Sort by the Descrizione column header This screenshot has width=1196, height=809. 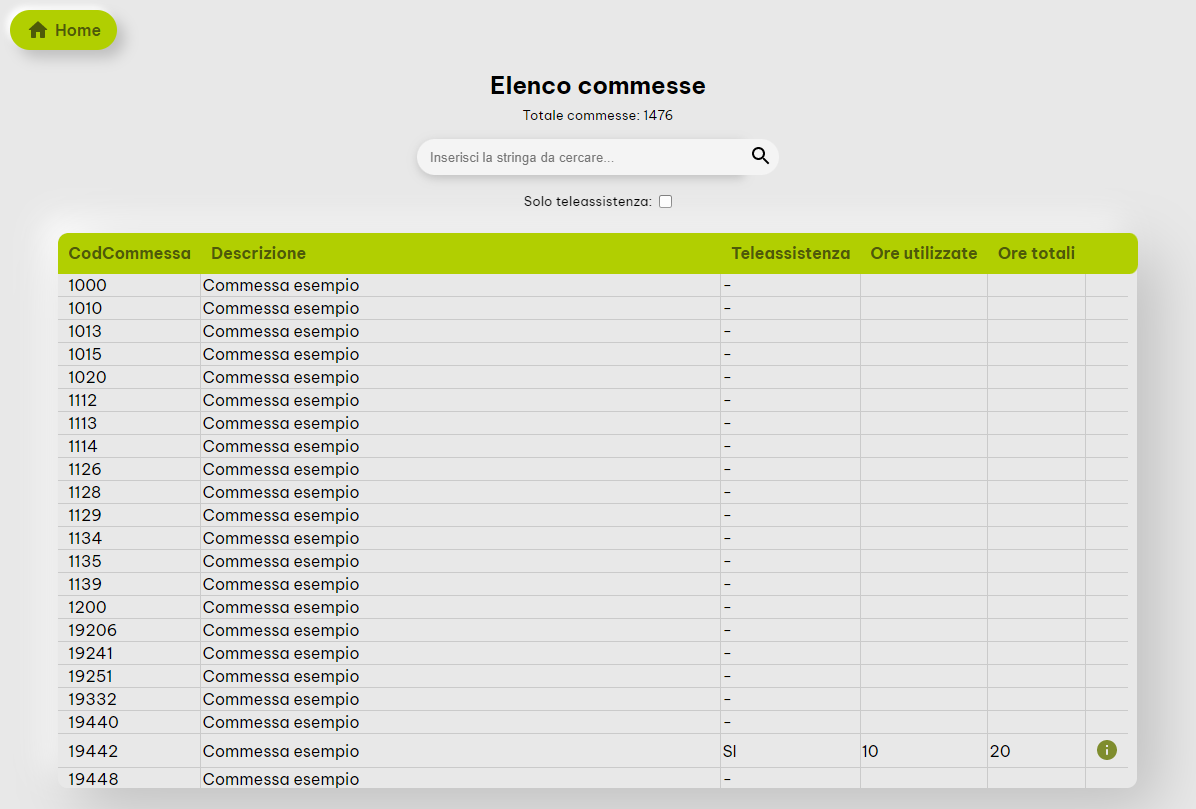pos(258,253)
